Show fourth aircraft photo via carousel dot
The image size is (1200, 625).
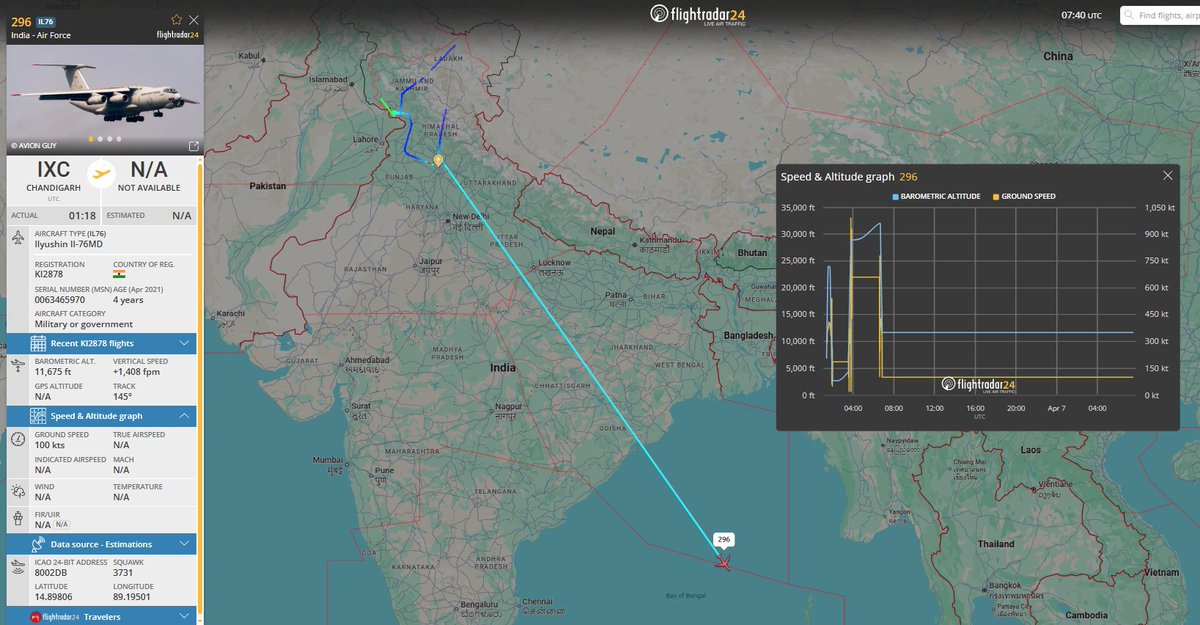click(x=118, y=139)
